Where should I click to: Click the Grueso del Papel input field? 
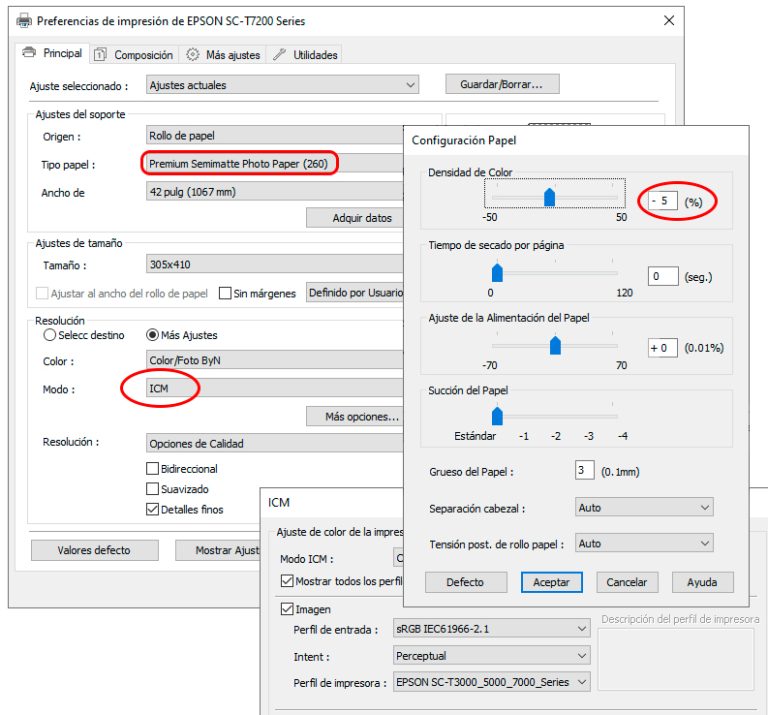(584, 470)
